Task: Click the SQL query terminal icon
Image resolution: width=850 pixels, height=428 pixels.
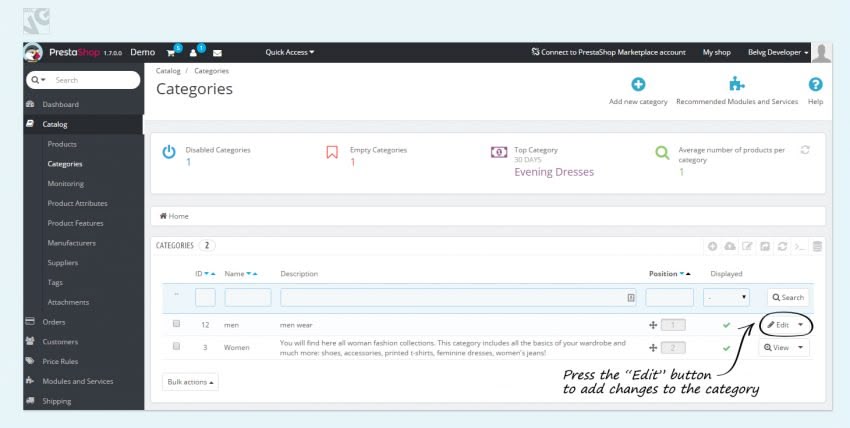Action: click(x=800, y=247)
